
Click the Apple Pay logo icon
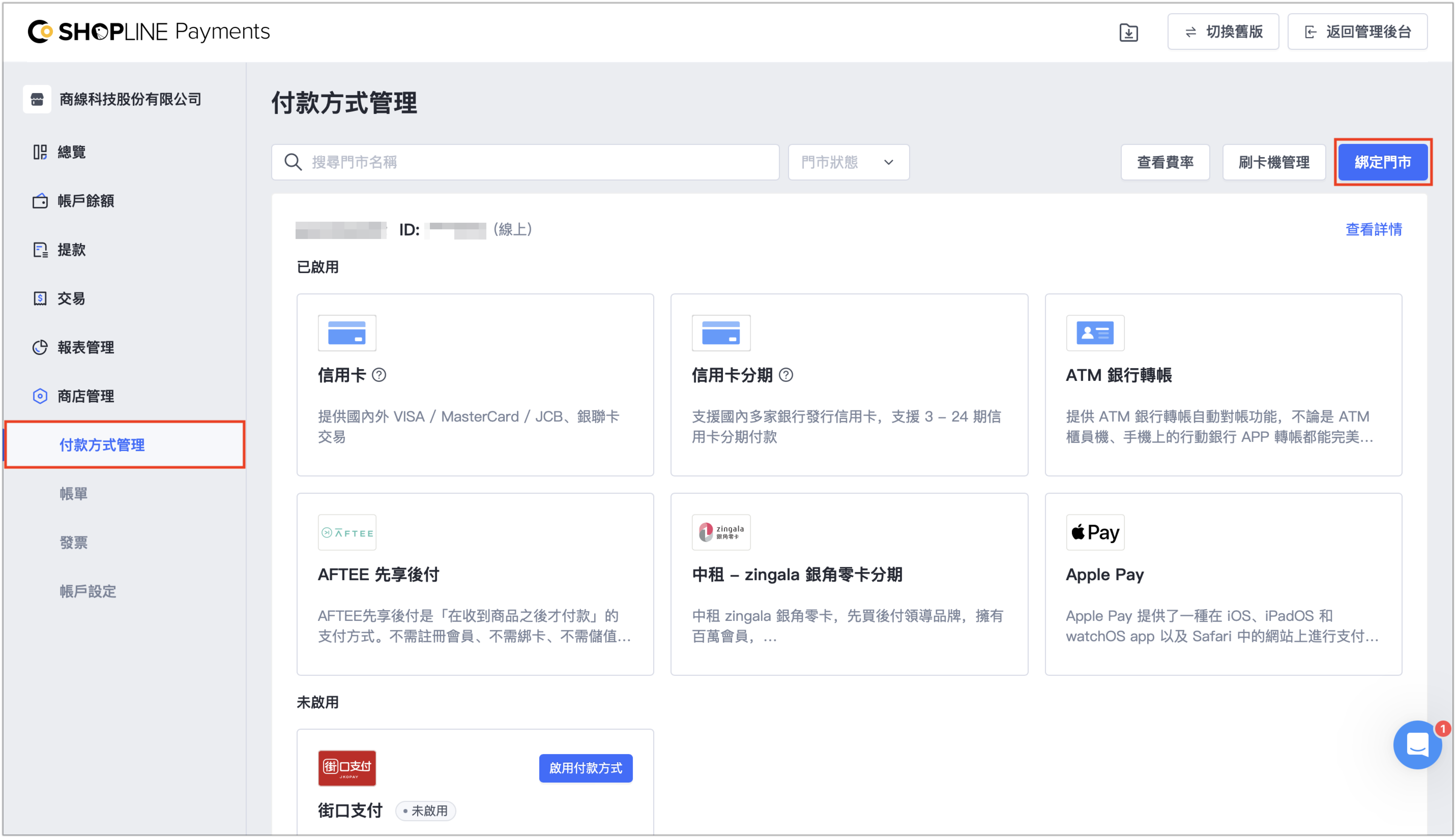[x=1095, y=532]
